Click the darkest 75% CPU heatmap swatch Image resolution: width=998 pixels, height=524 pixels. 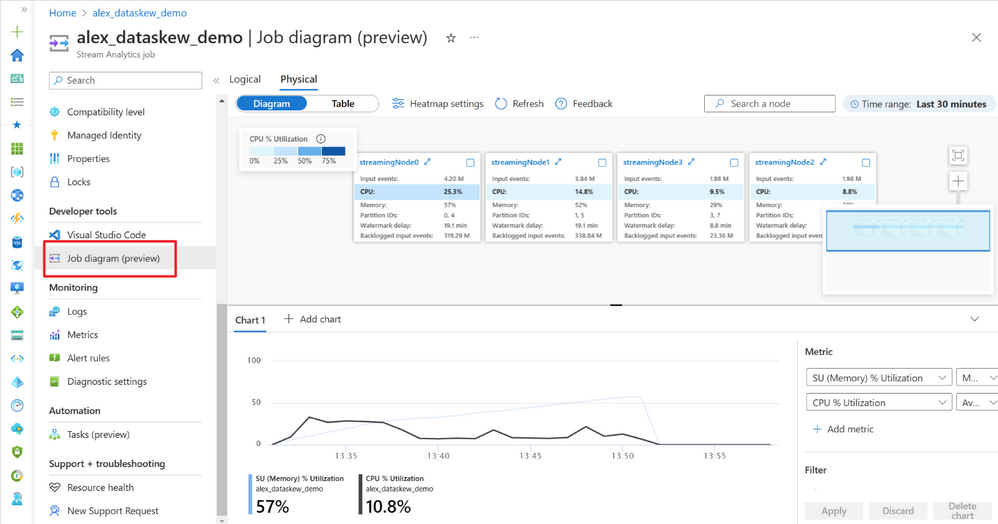coord(334,152)
